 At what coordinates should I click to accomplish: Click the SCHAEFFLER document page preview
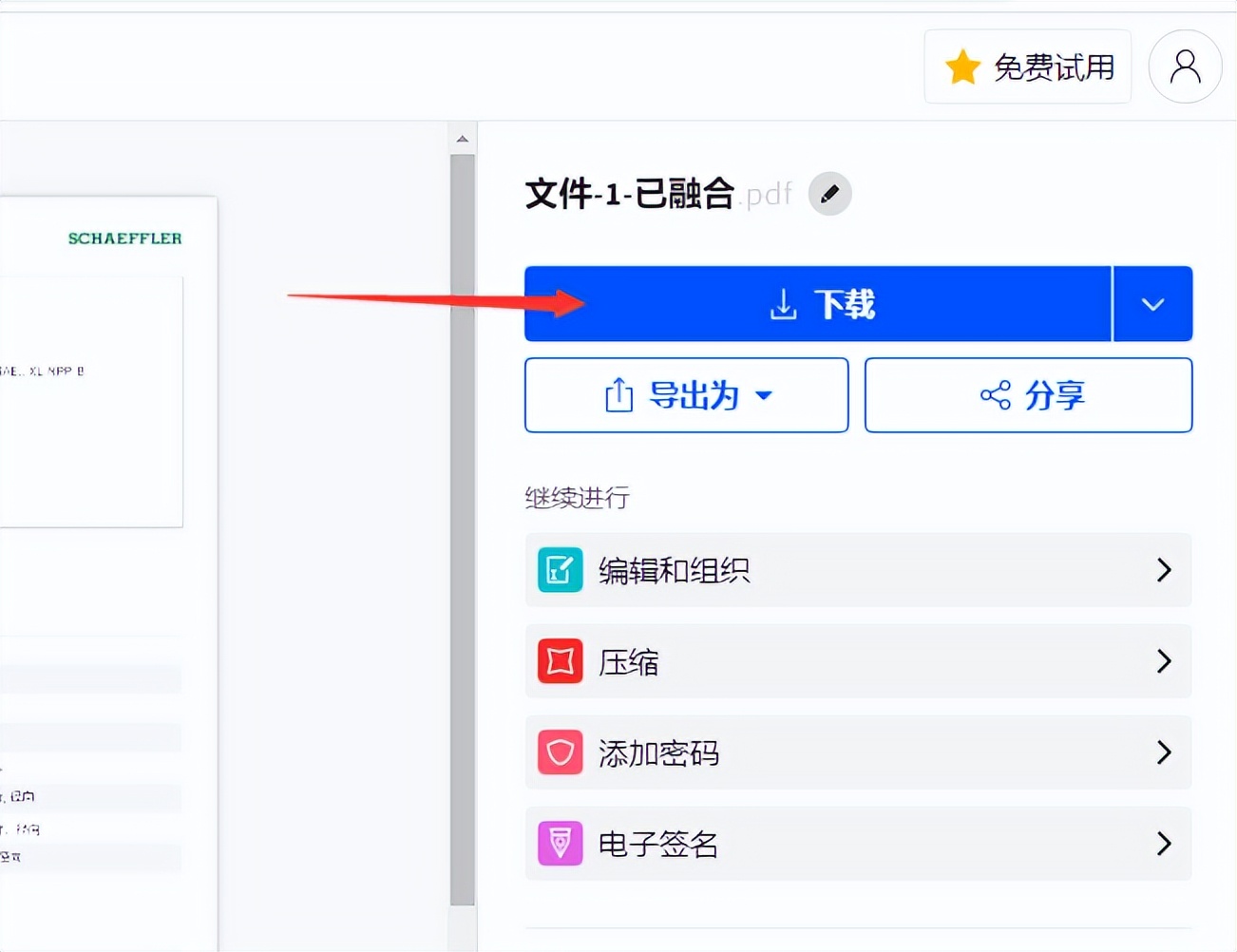[108, 574]
